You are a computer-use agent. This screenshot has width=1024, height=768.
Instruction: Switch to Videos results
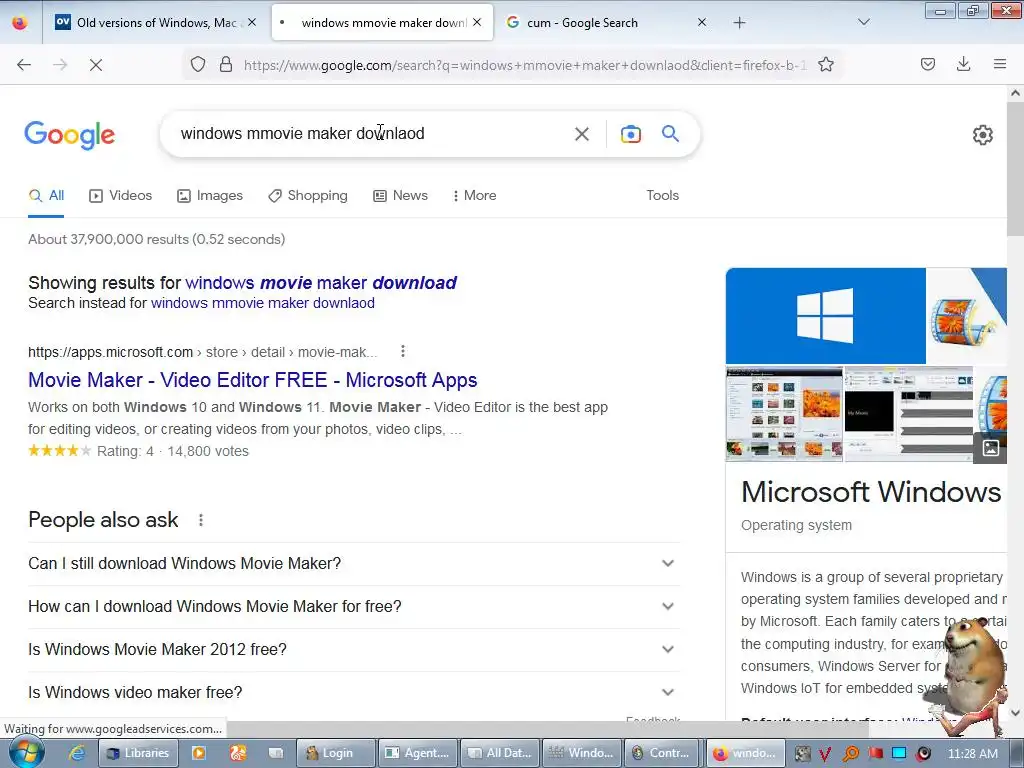(x=121, y=195)
